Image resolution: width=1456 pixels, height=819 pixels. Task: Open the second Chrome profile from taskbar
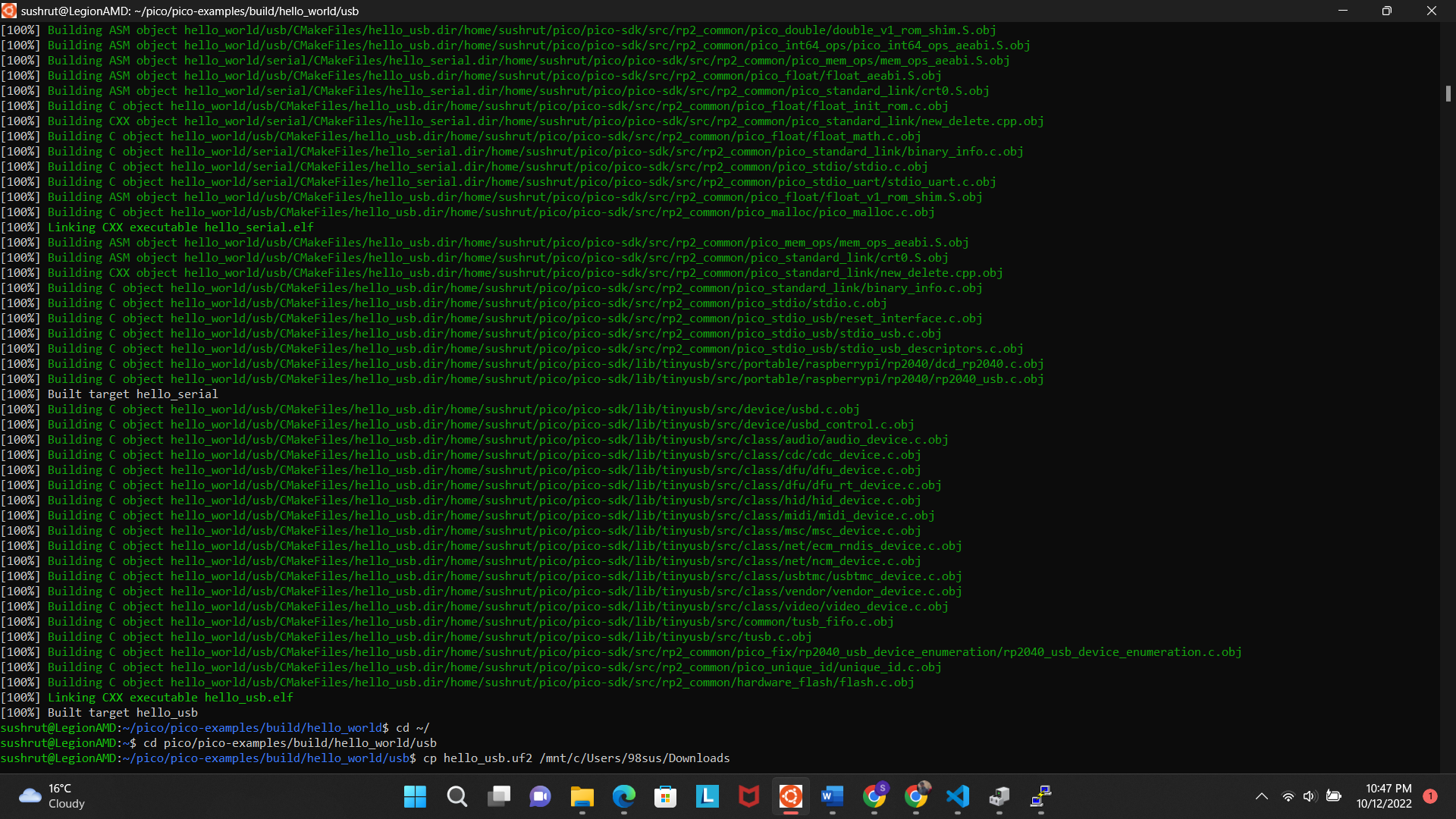click(x=916, y=797)
